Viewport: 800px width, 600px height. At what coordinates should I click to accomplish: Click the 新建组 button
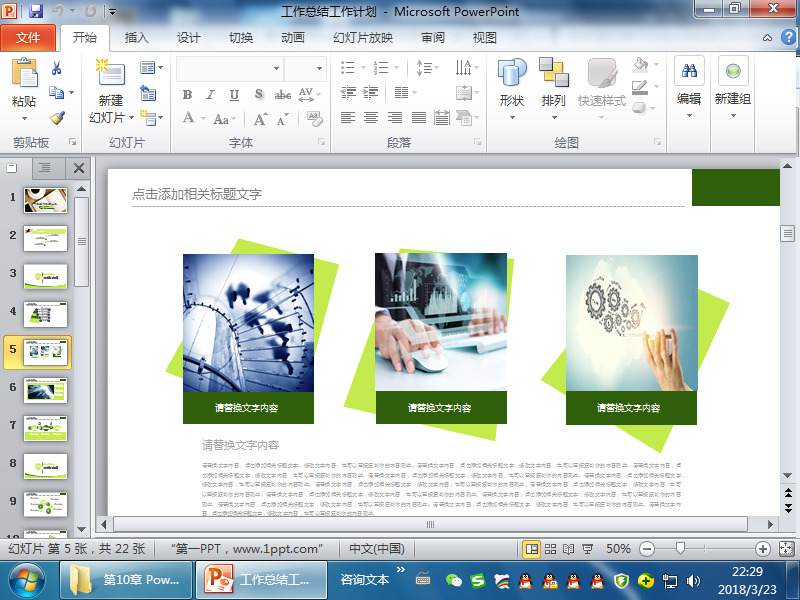[733, 82]
